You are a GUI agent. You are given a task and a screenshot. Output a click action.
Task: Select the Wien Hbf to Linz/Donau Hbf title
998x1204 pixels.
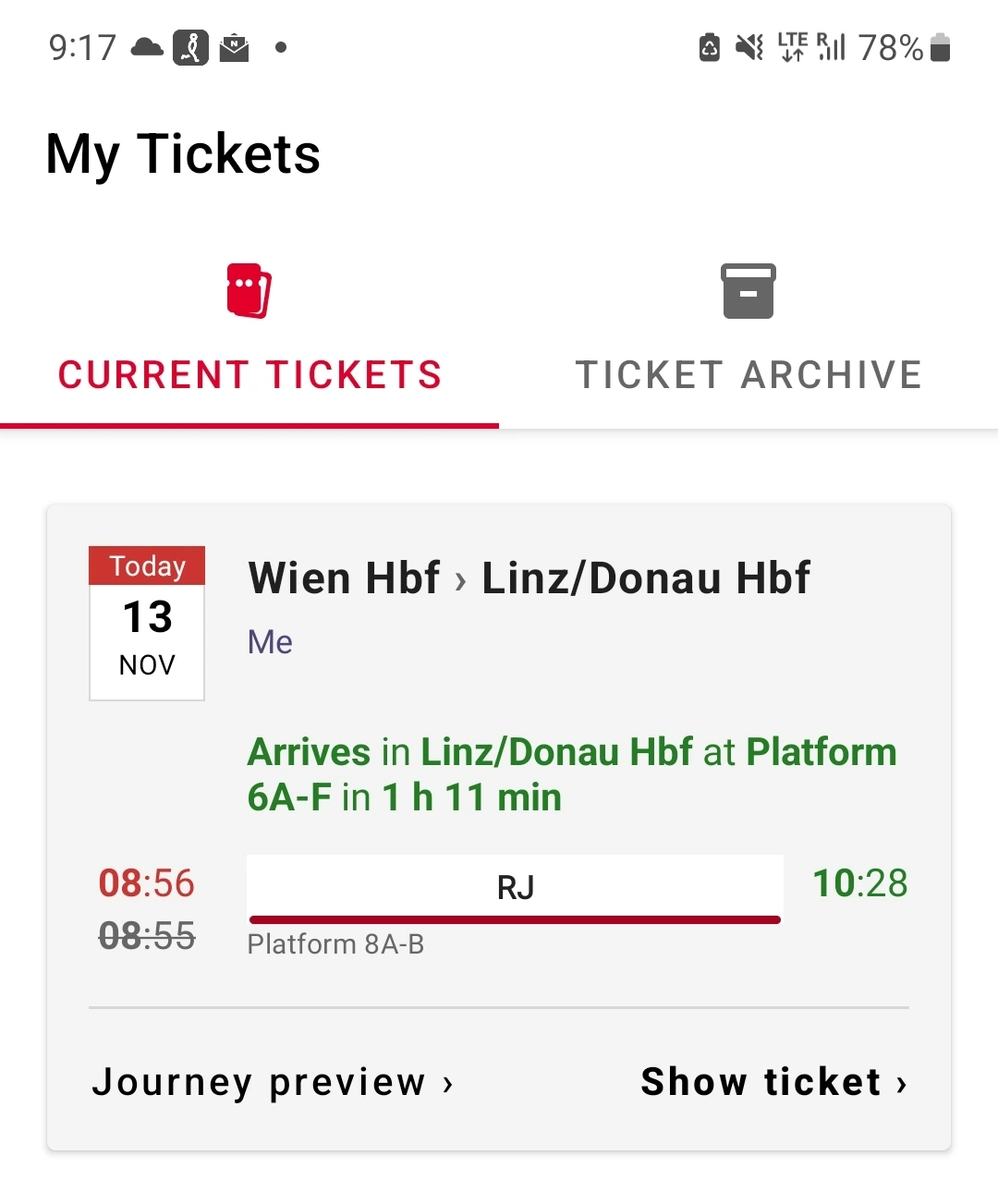tap(529, 578)
